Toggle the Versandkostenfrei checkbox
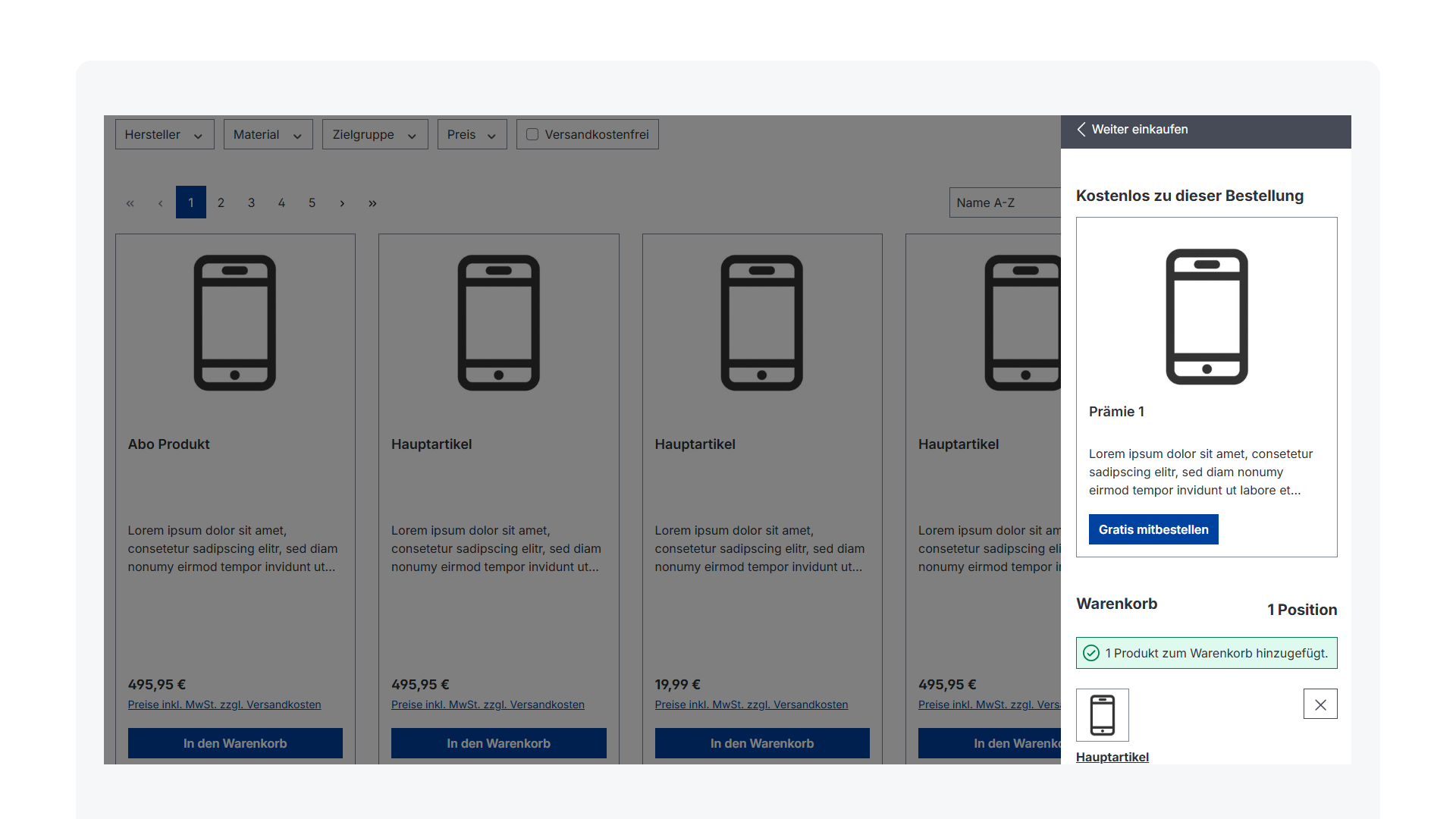The width and height of the screenshot is (1456, 819). [532, 134]
